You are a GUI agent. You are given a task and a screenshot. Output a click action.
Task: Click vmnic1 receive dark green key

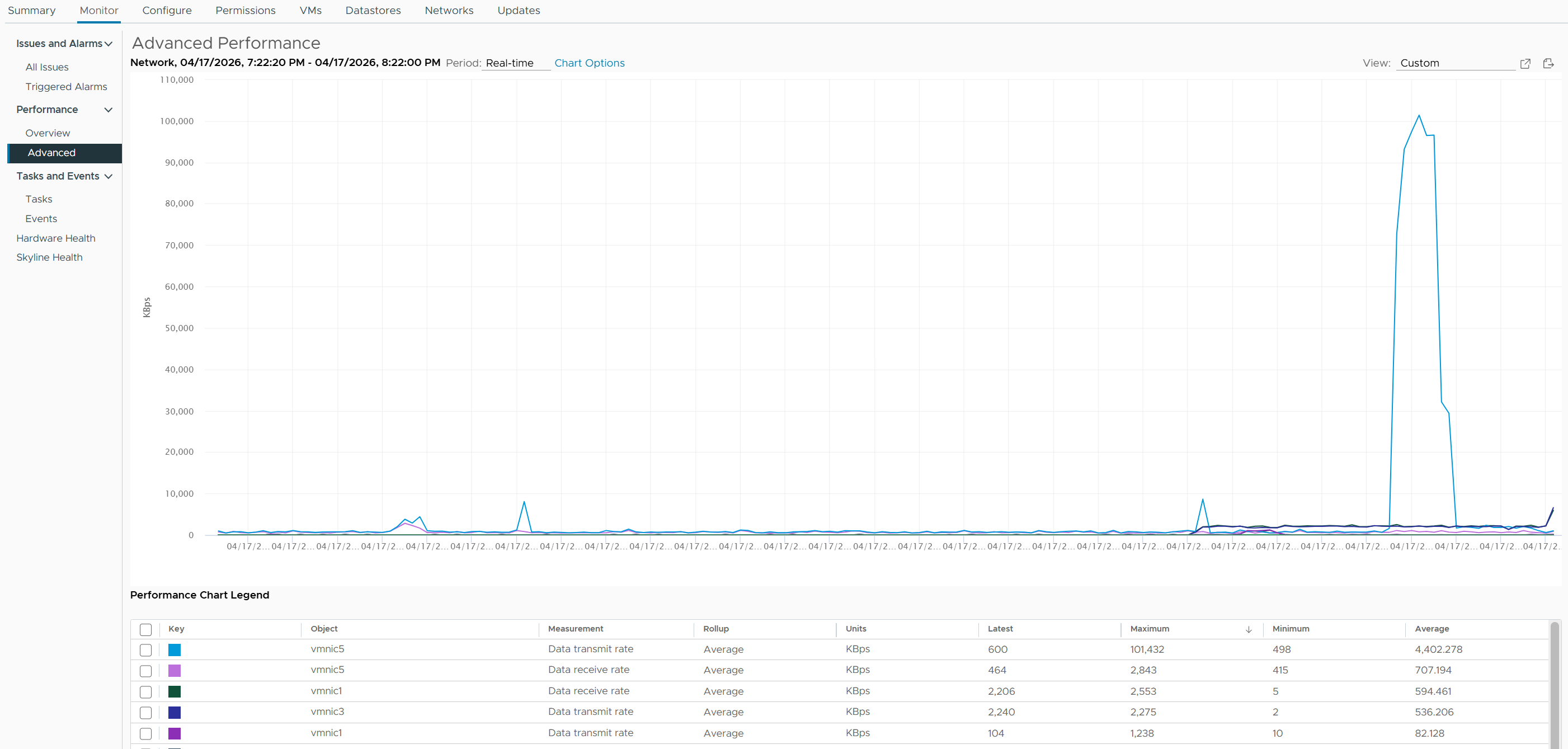[x=174, y=691]
